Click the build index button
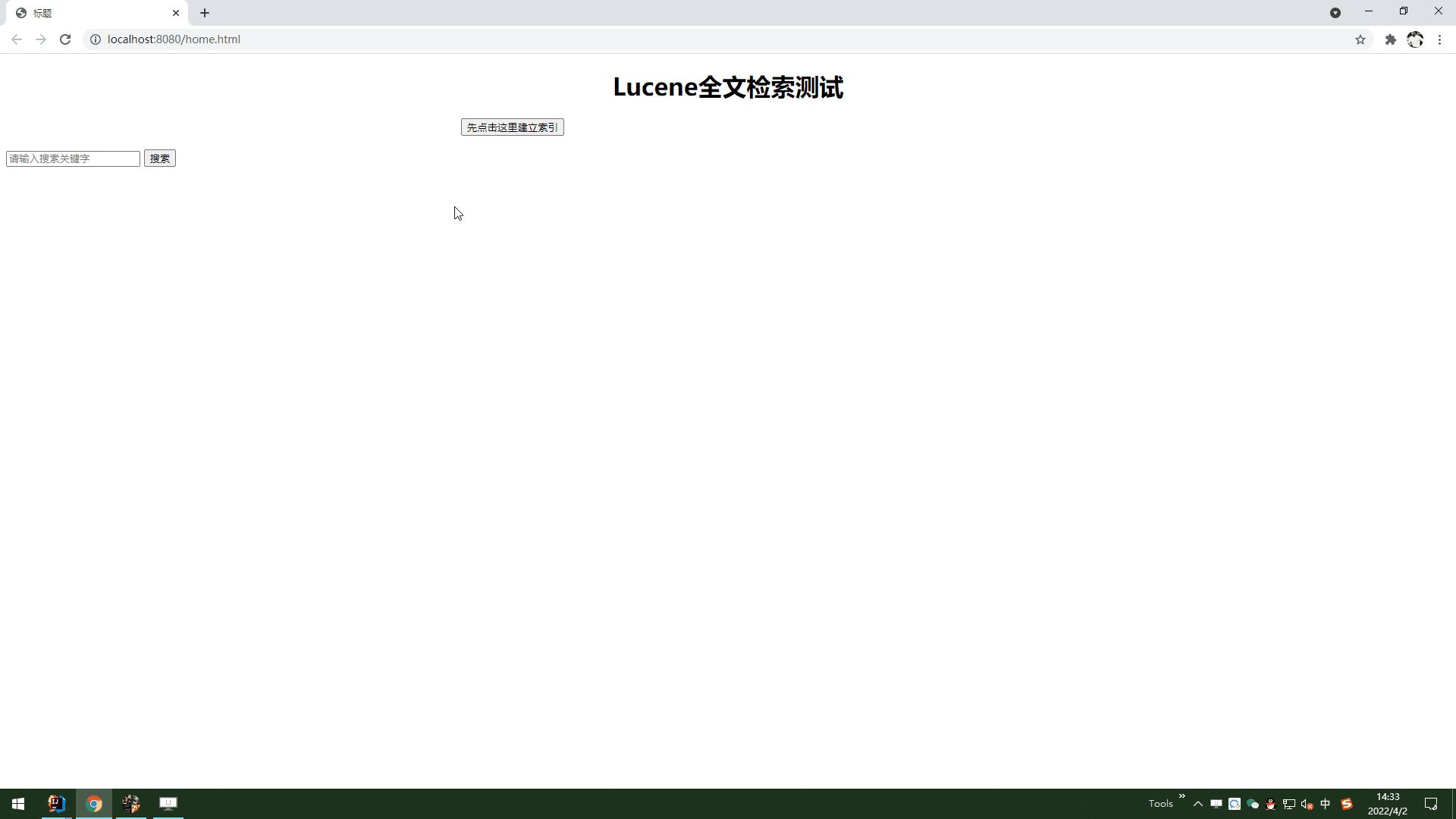Viewport: 1456px width, 819px height. tap(512, 127)
